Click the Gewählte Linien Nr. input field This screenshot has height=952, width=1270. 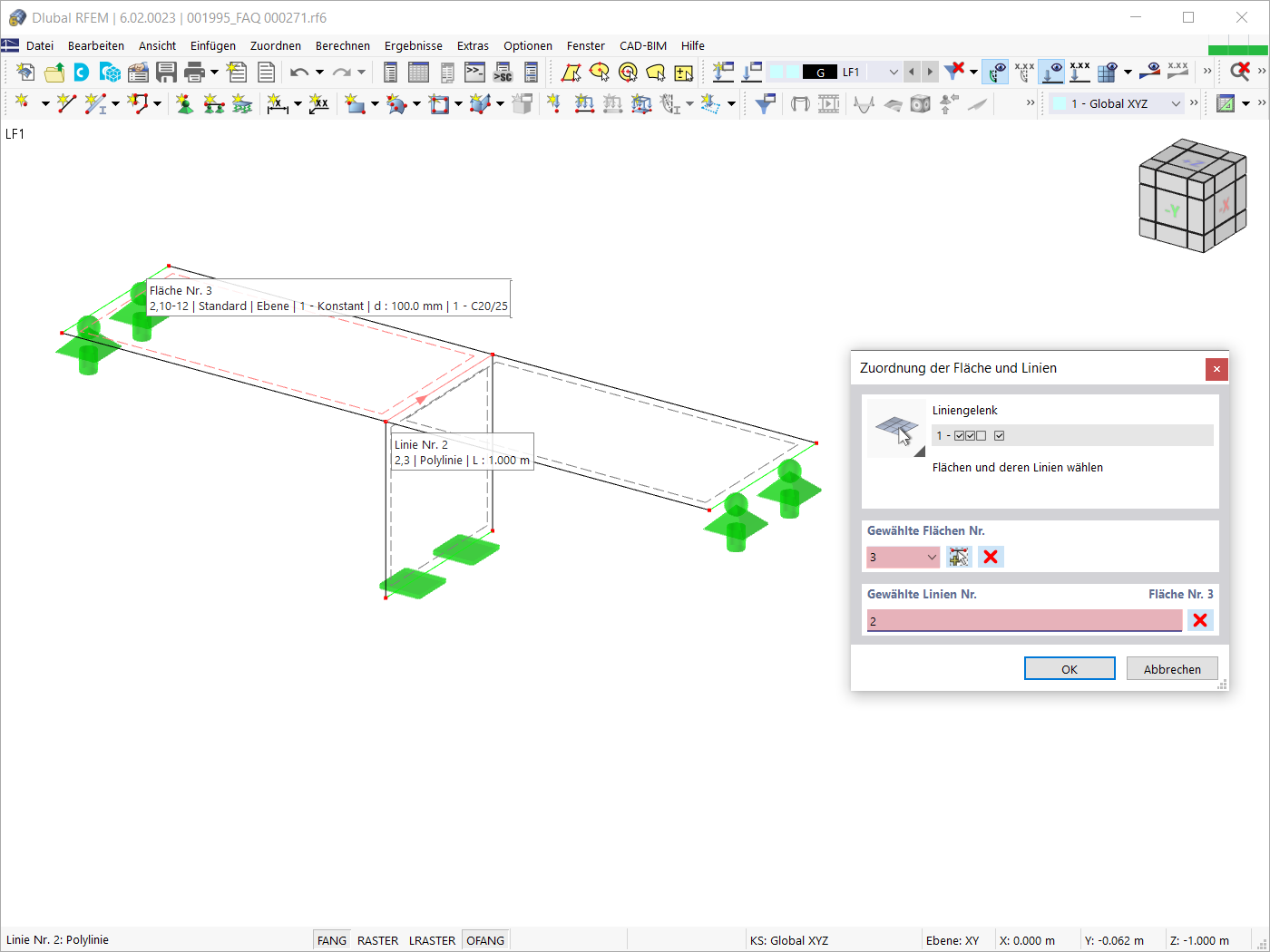(1025, 620)
